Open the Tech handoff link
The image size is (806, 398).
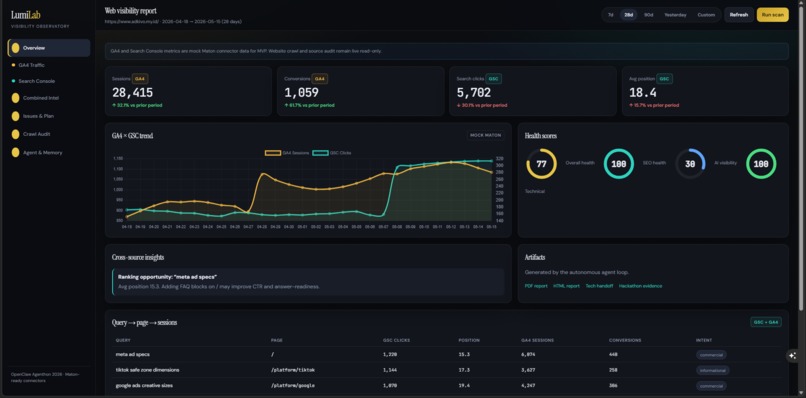[599, 286]
